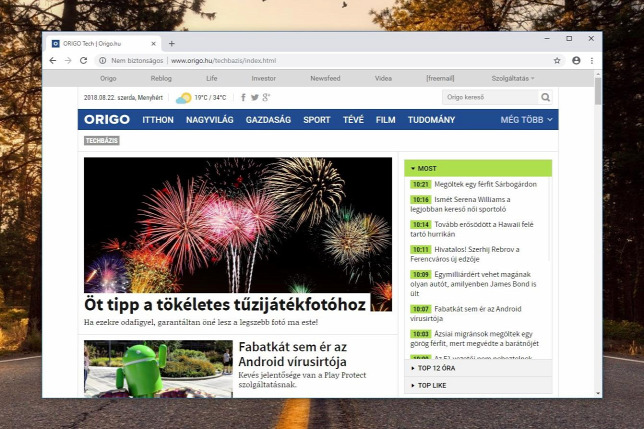The height and width of the screenshot is (429, 644).
Task: Open Videa in the top bar
Action: (x=383, y=78)
